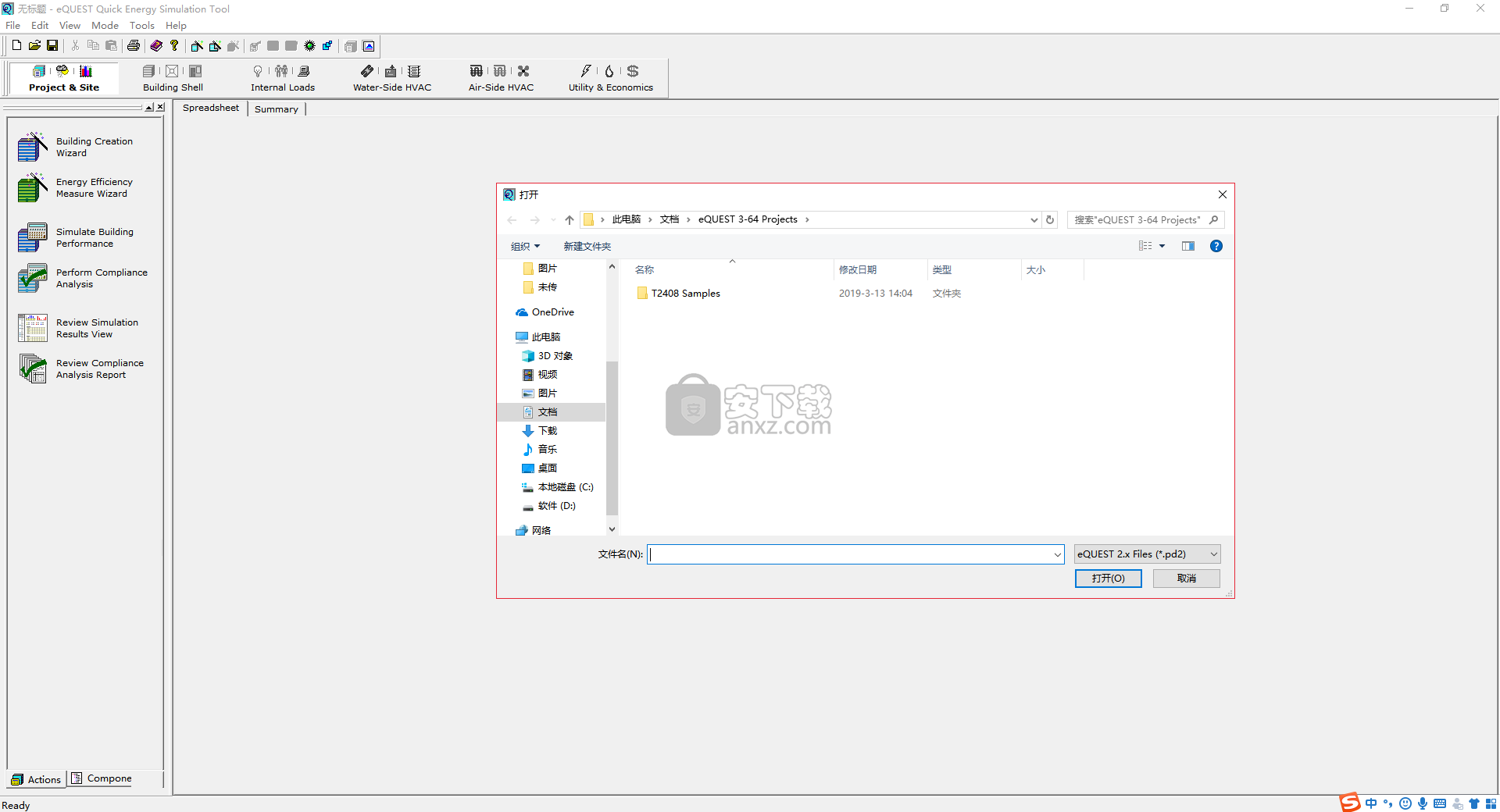Click the floor plan icon above Building Shell
1500x812 pixels.
tap(195, 71)
